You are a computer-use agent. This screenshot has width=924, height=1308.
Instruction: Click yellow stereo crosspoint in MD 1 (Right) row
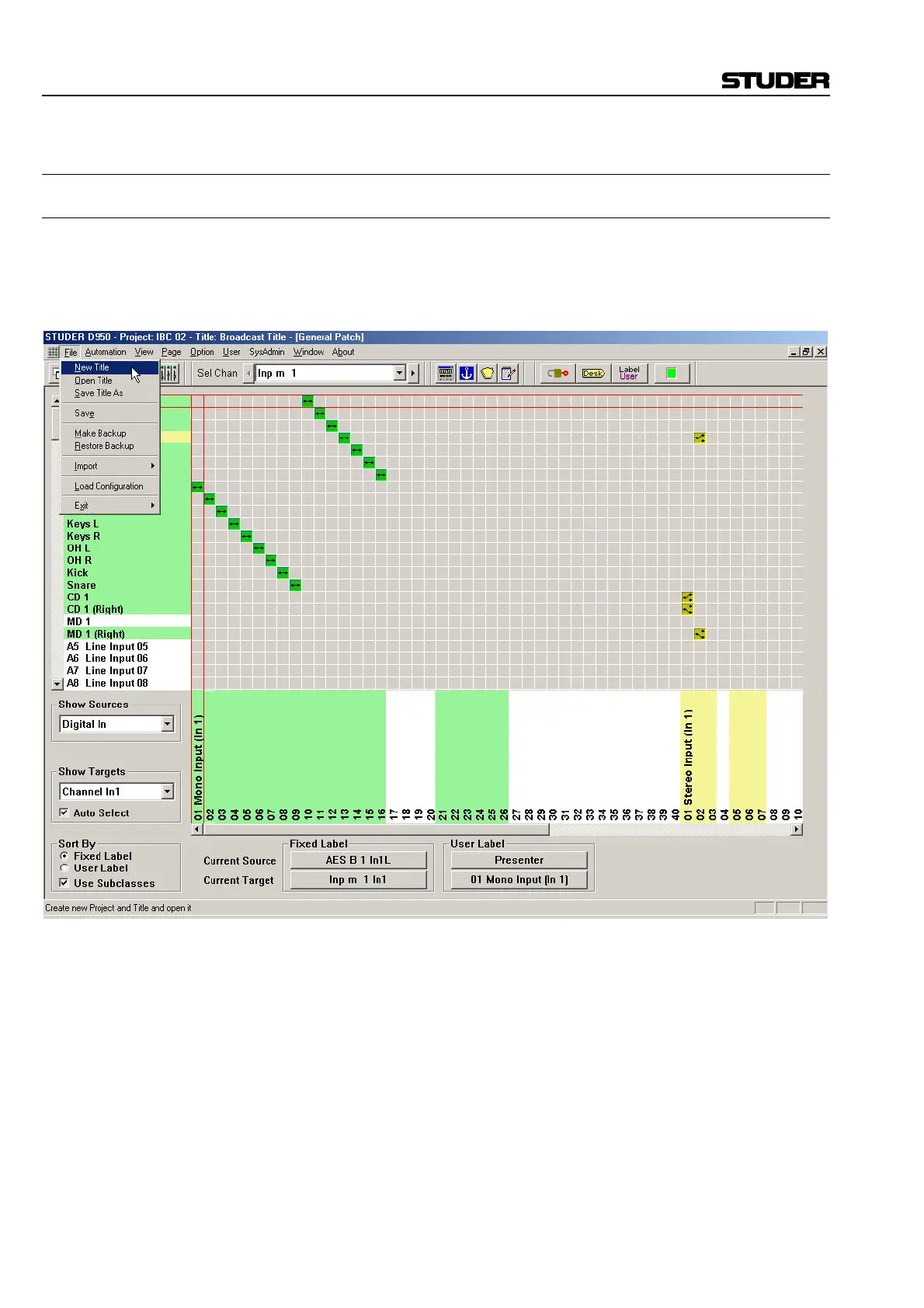pyautogui.click(x=700, y=634)
